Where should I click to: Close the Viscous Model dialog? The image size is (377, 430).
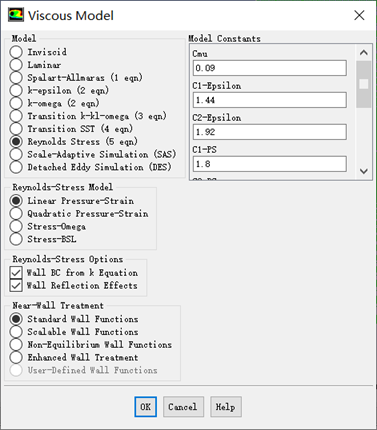[359, 15]
